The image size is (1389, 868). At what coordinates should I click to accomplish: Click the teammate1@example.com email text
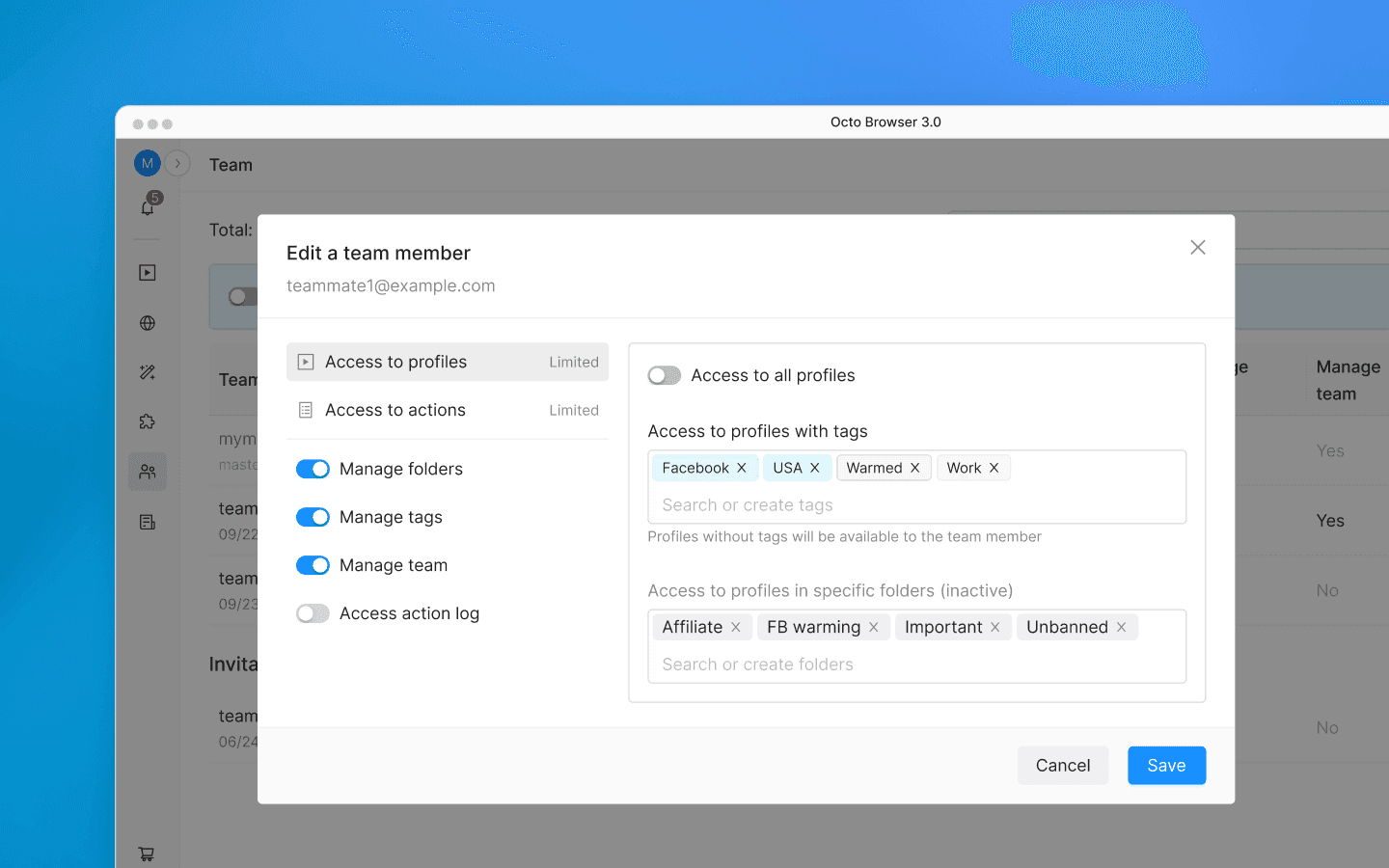(x=391, y=285)
